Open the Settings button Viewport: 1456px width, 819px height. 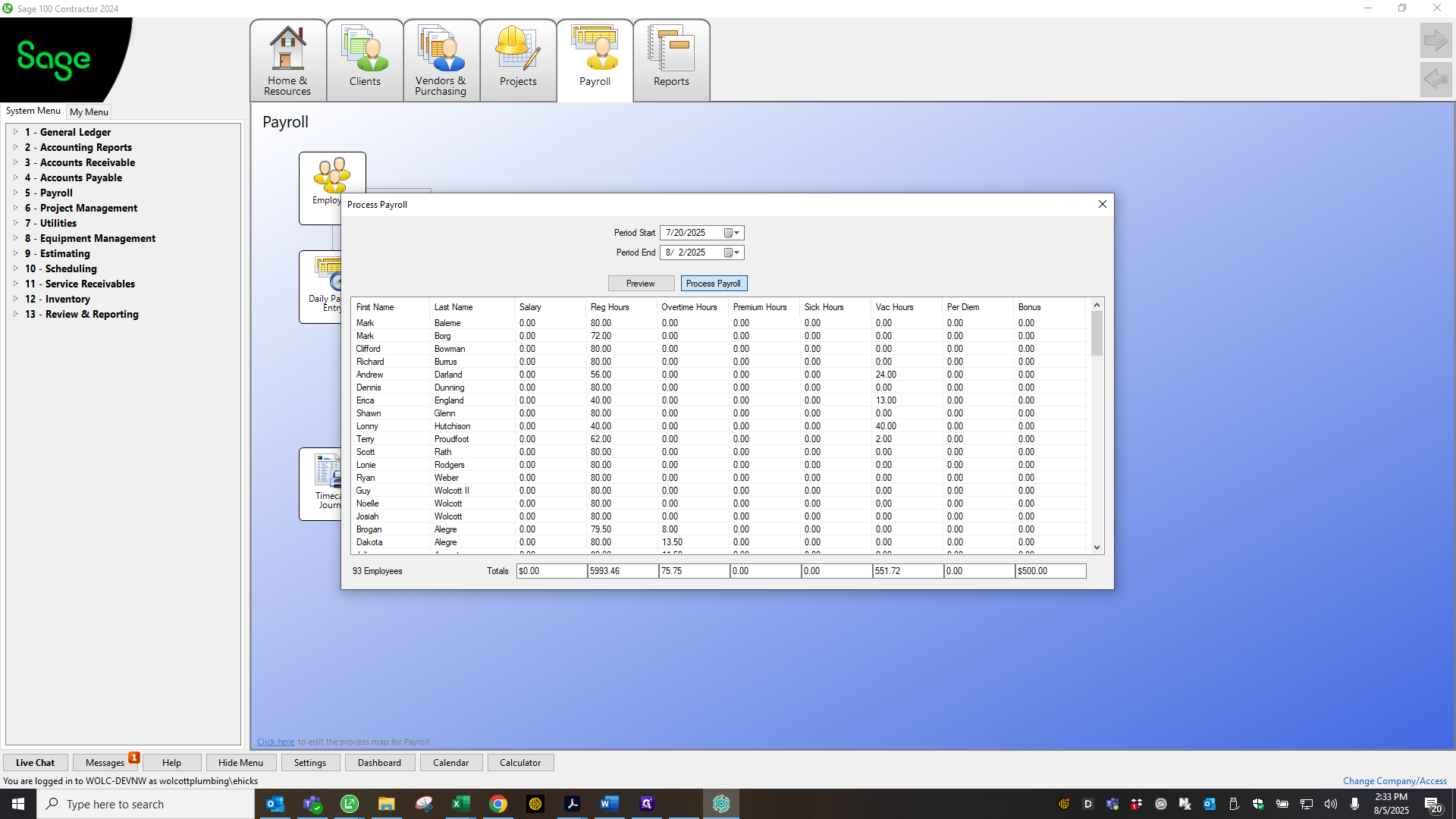[x=310, y=763]
